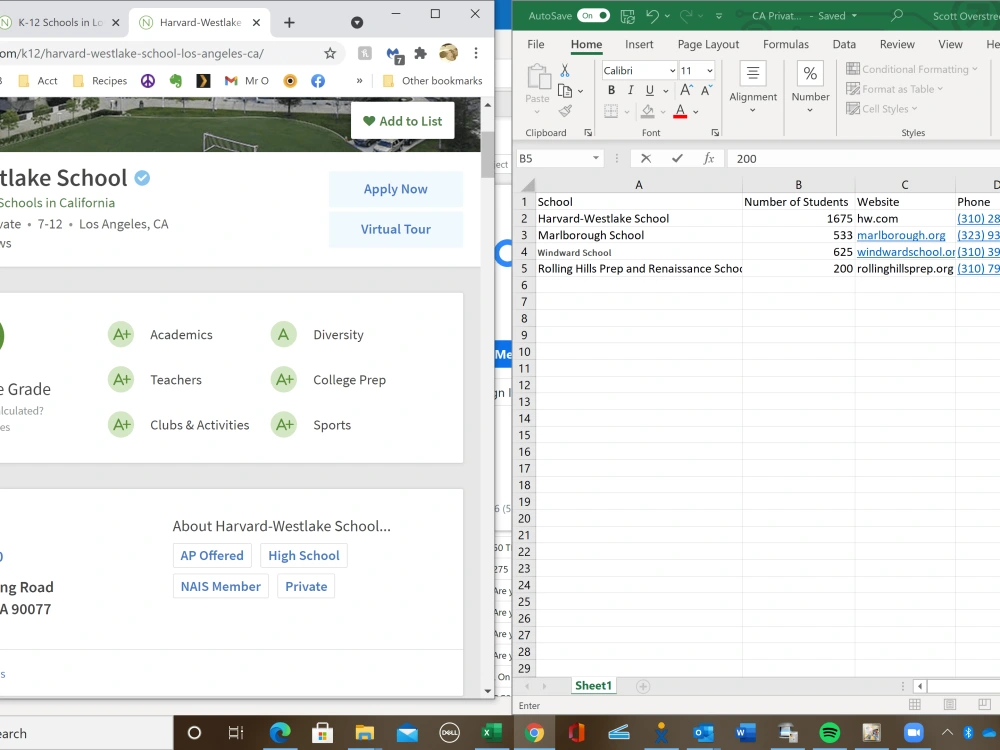The image size is (1000, 750).
Task: Open the Facebook bookmark icon
Action: pyautogui.click(x=318, y=80)
